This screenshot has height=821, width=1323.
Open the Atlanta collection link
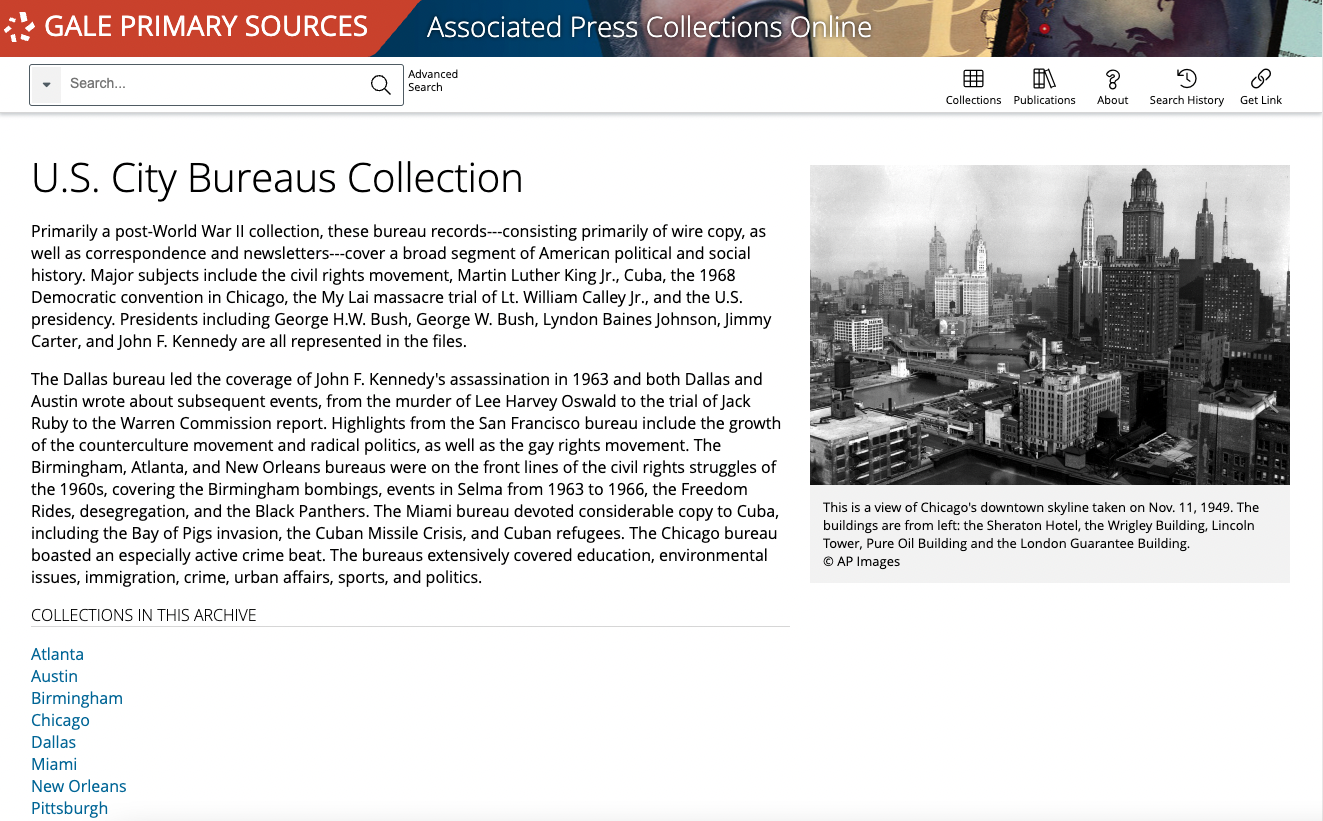57,654
